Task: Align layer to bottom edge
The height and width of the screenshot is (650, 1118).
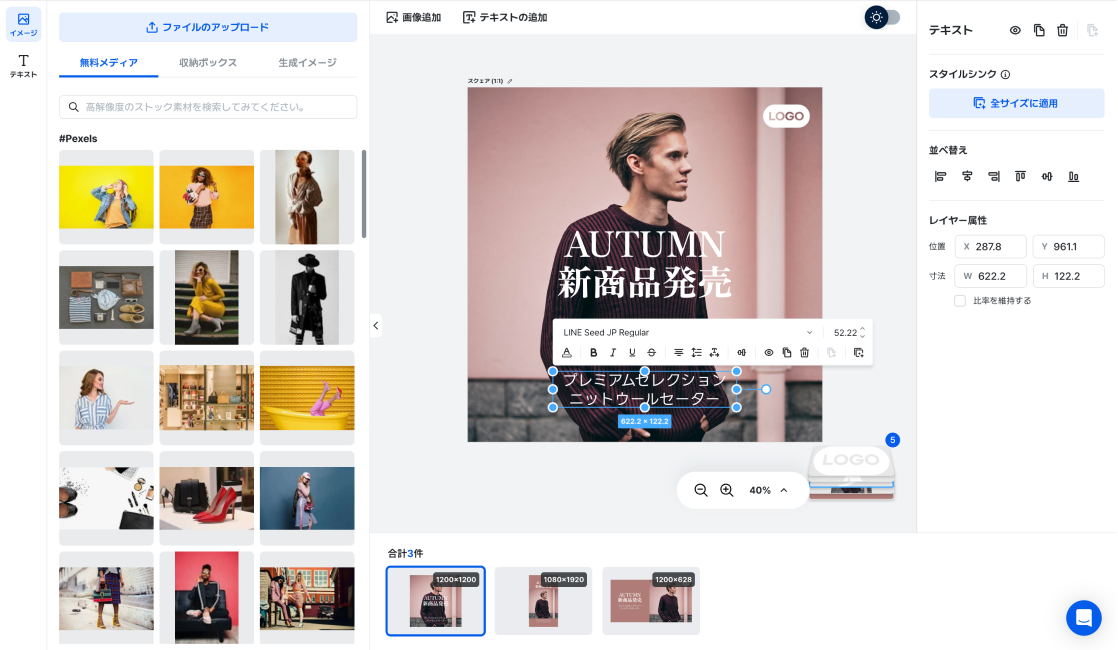Action: coord(1073,176)
